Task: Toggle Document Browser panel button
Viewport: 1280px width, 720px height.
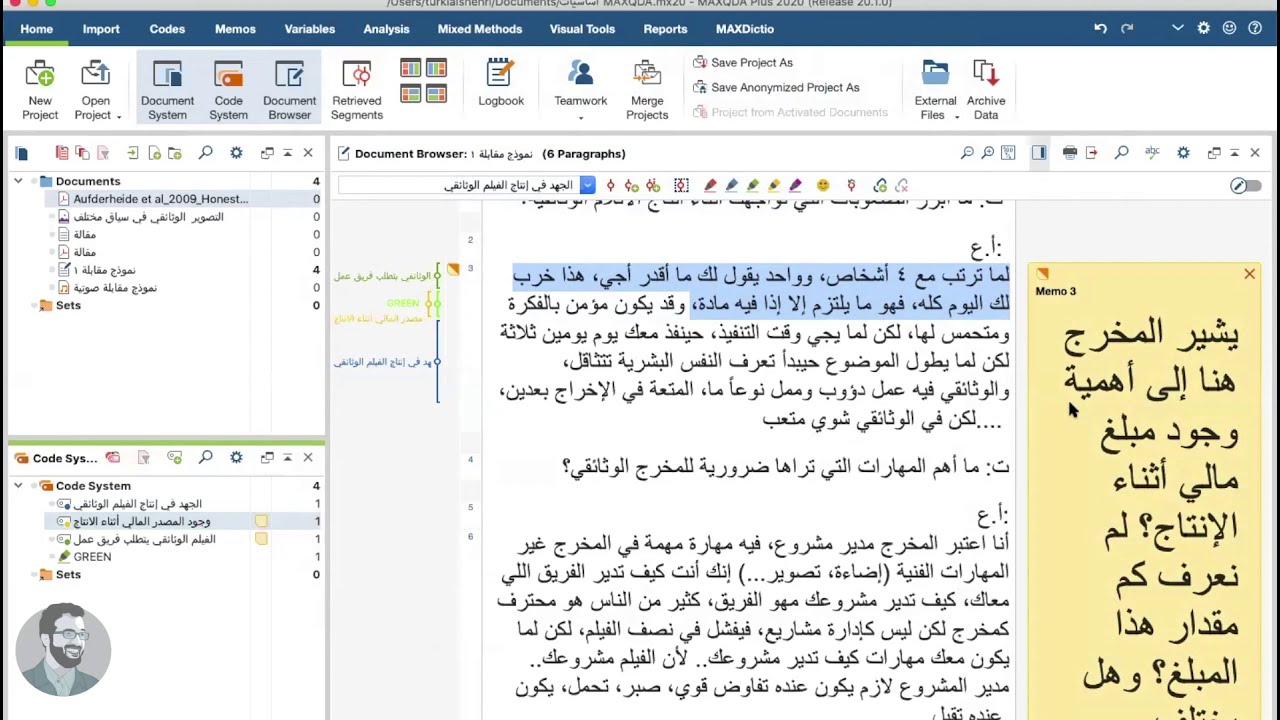Action: click(289, 90)
